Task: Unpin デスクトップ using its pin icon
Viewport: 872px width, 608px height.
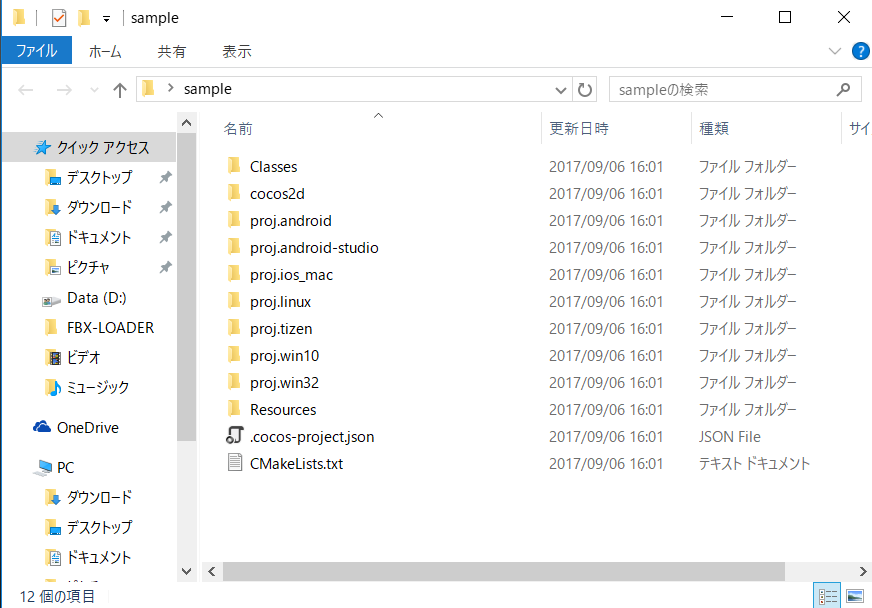Action: coord(165,177)
